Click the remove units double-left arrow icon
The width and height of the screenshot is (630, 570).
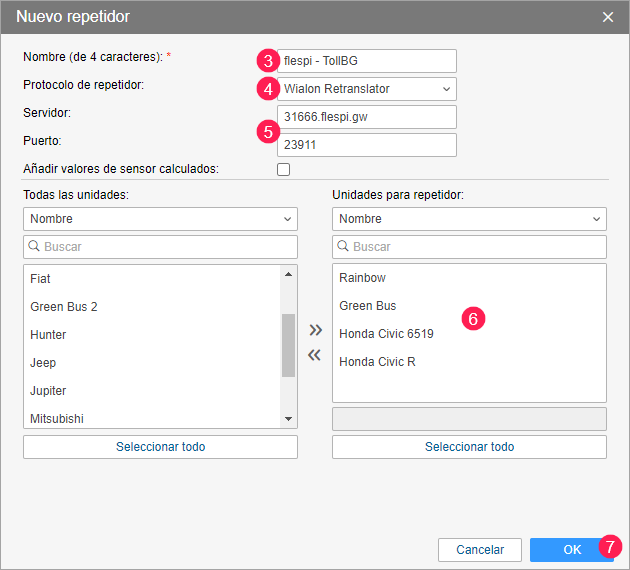click(x=315, y=355)
